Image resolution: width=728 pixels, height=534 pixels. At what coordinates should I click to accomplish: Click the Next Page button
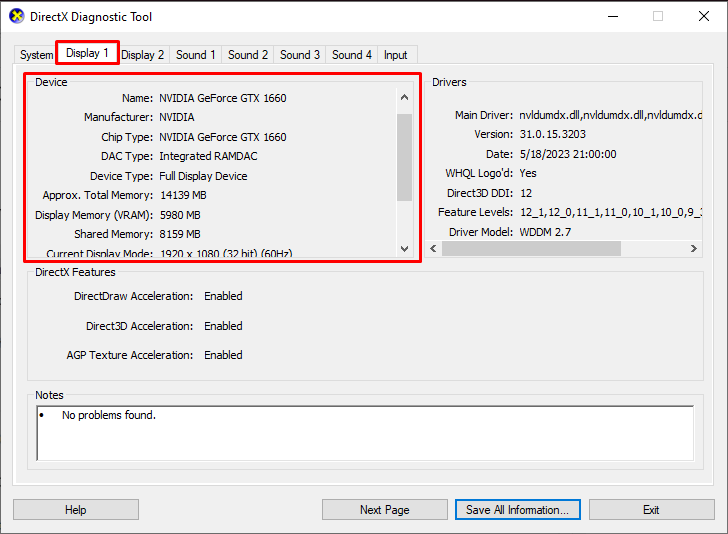384,510
